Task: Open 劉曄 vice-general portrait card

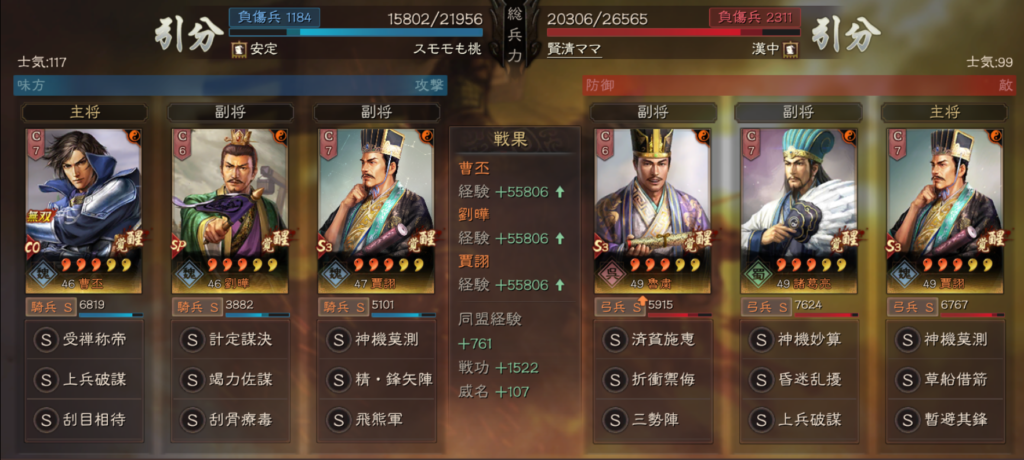Action: click(x=230, y=210)
